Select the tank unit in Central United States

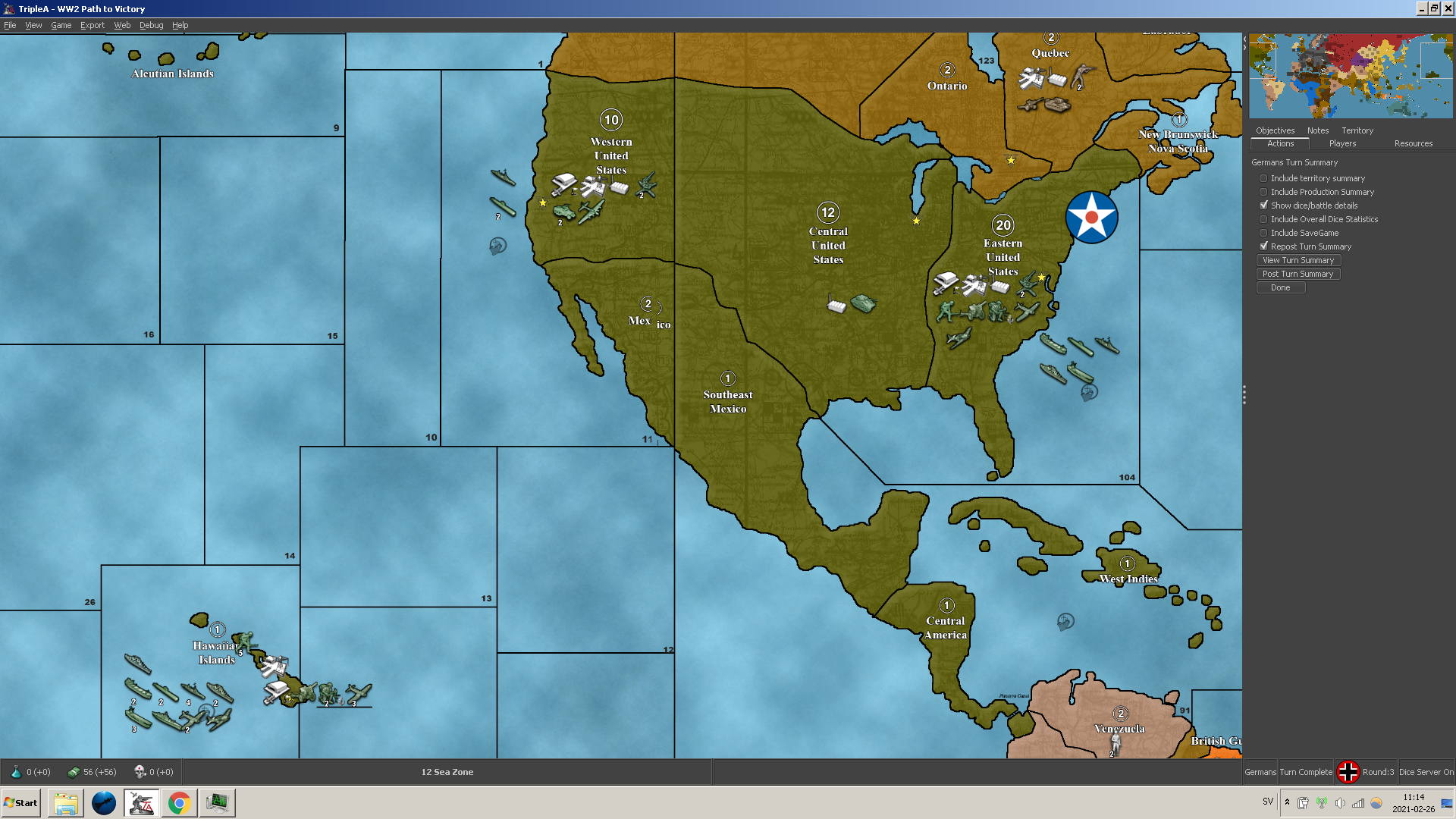point(863,303)
